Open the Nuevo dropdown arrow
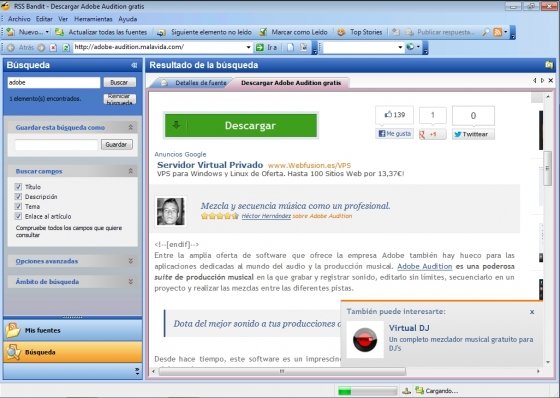Viewport: 560px width, 398px height. 47,32
